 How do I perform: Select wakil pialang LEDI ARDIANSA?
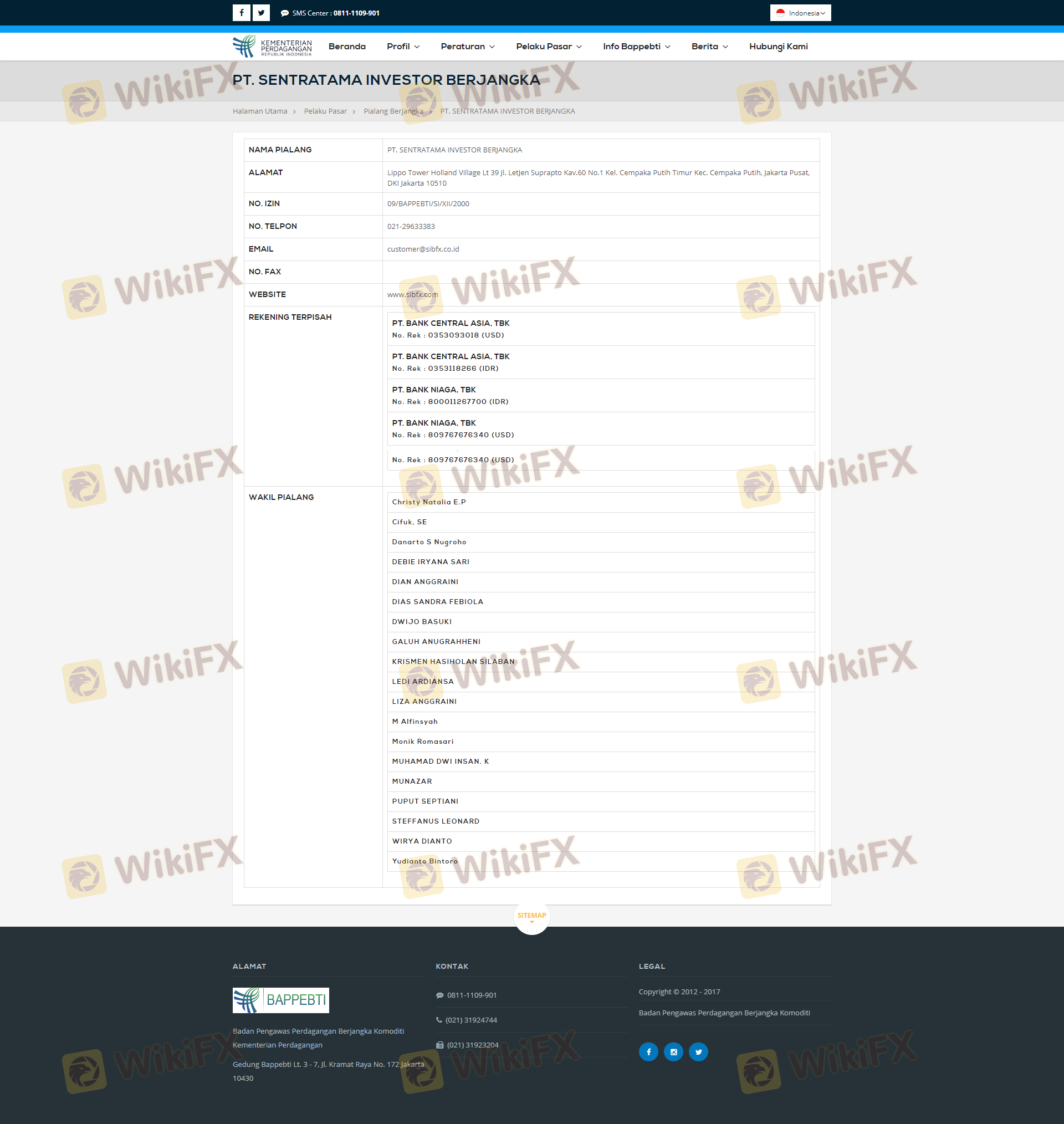click(x=601, y=681)
